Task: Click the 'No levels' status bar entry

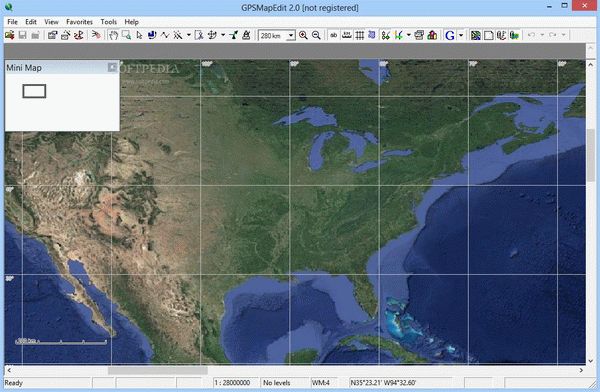Action: click(277, 383)
